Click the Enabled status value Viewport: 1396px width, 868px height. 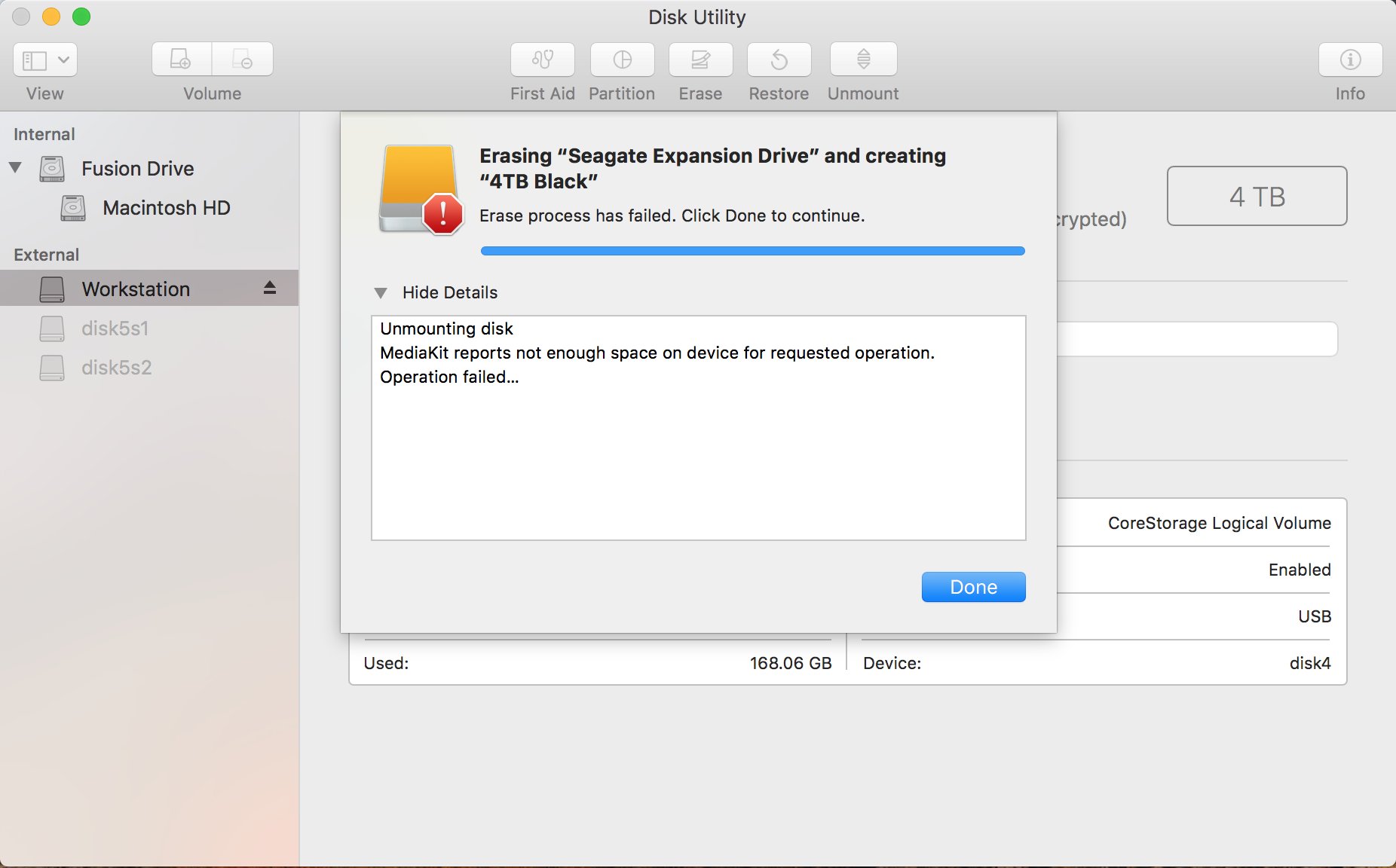tap(1300, 570)
